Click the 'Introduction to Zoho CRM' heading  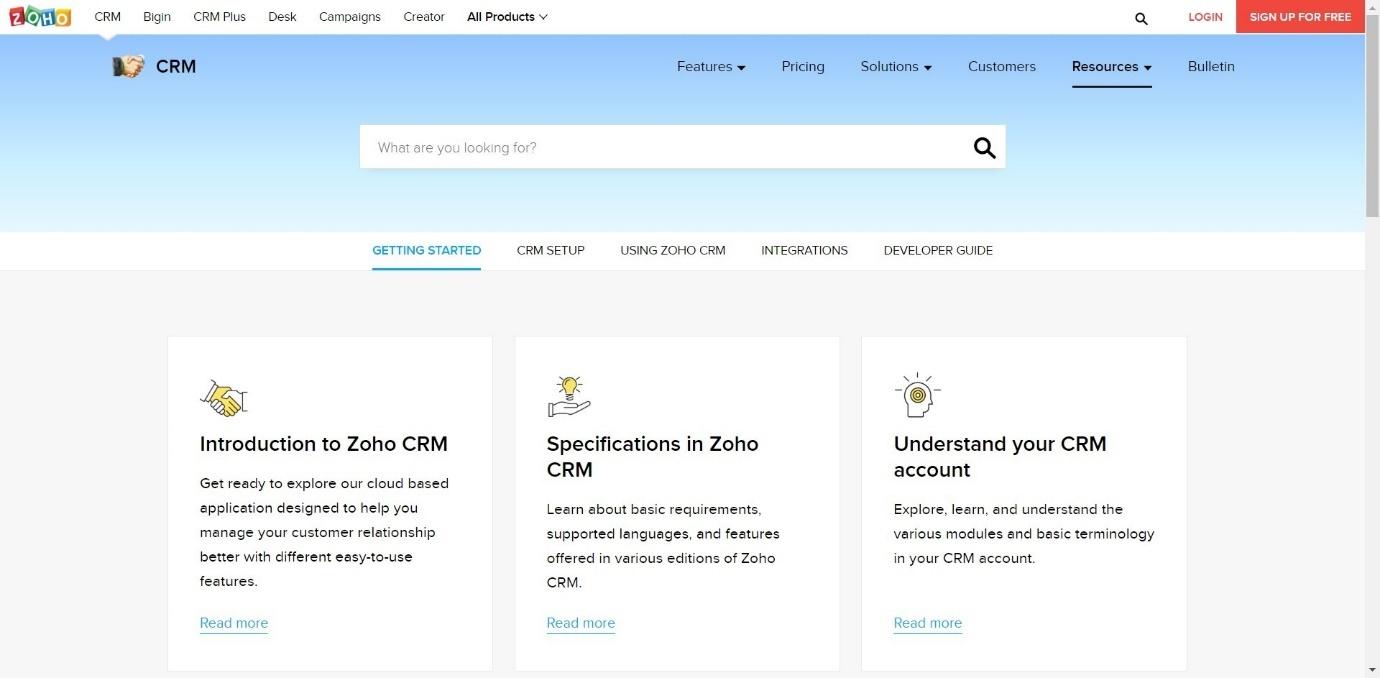point(324,444)
